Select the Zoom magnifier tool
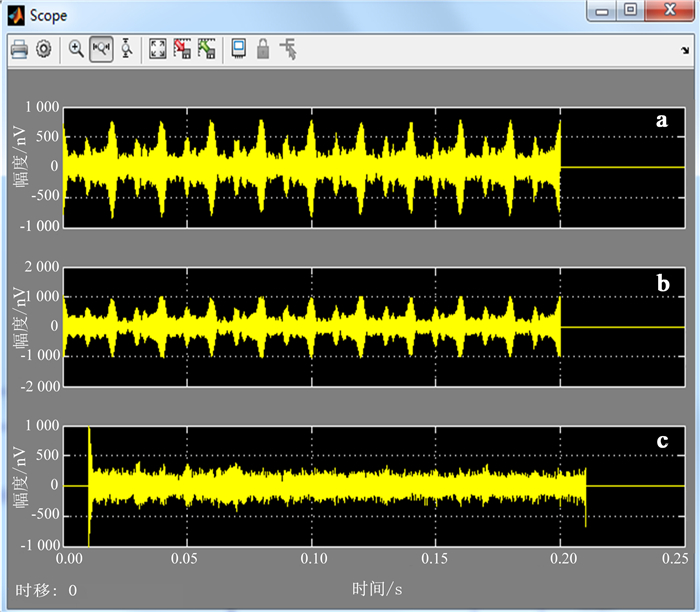Viewport: 700px width, 612px height. [76, 48]
